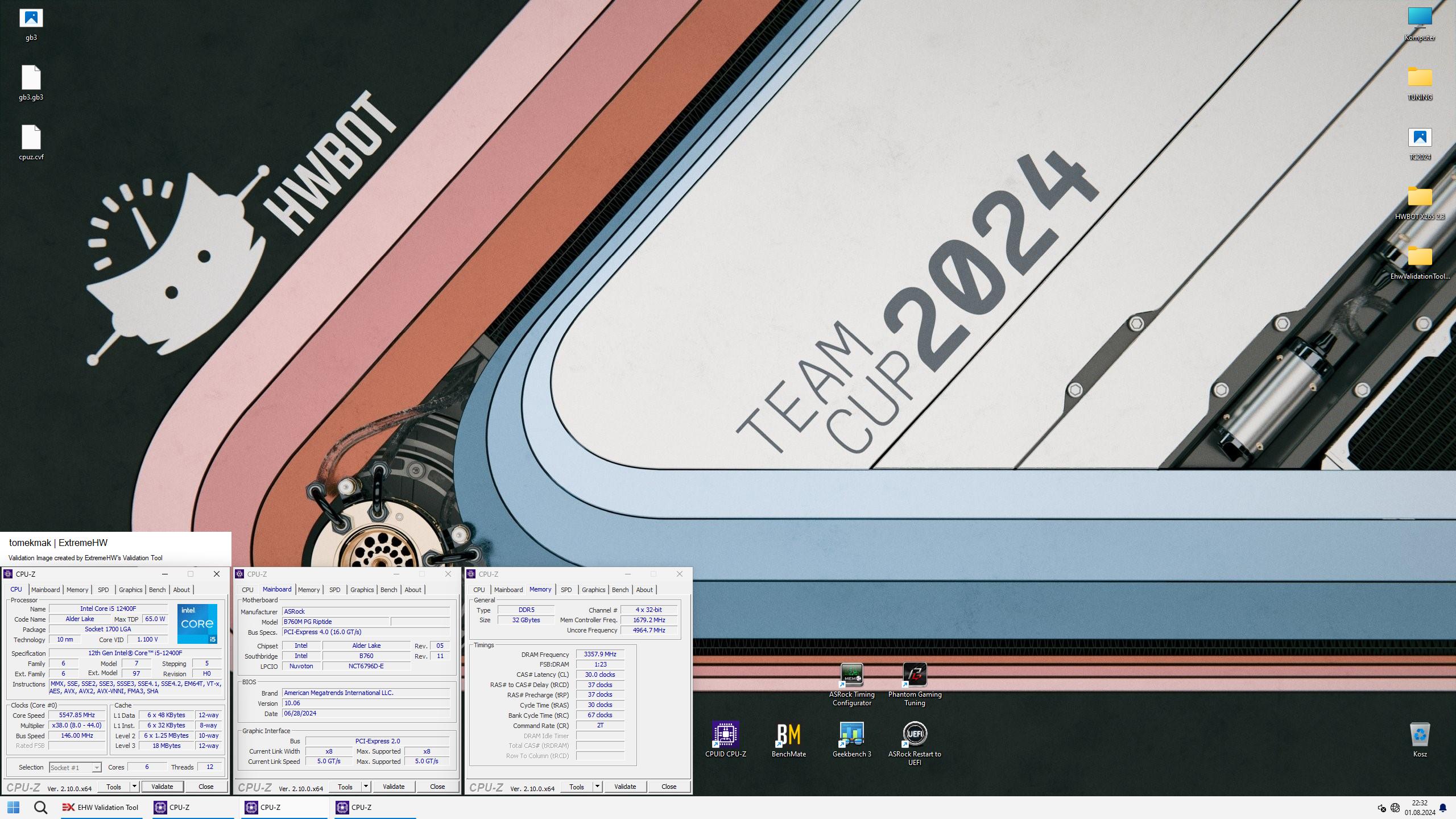Viewport: 1456px width, 819px height.
Task: Click the CAS# Latency value 30.0 clocks
Action: point(600,675)
